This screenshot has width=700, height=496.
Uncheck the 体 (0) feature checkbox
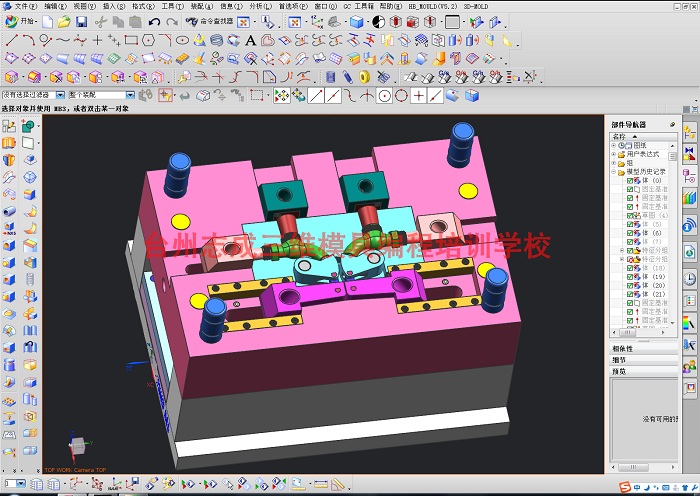629,180
